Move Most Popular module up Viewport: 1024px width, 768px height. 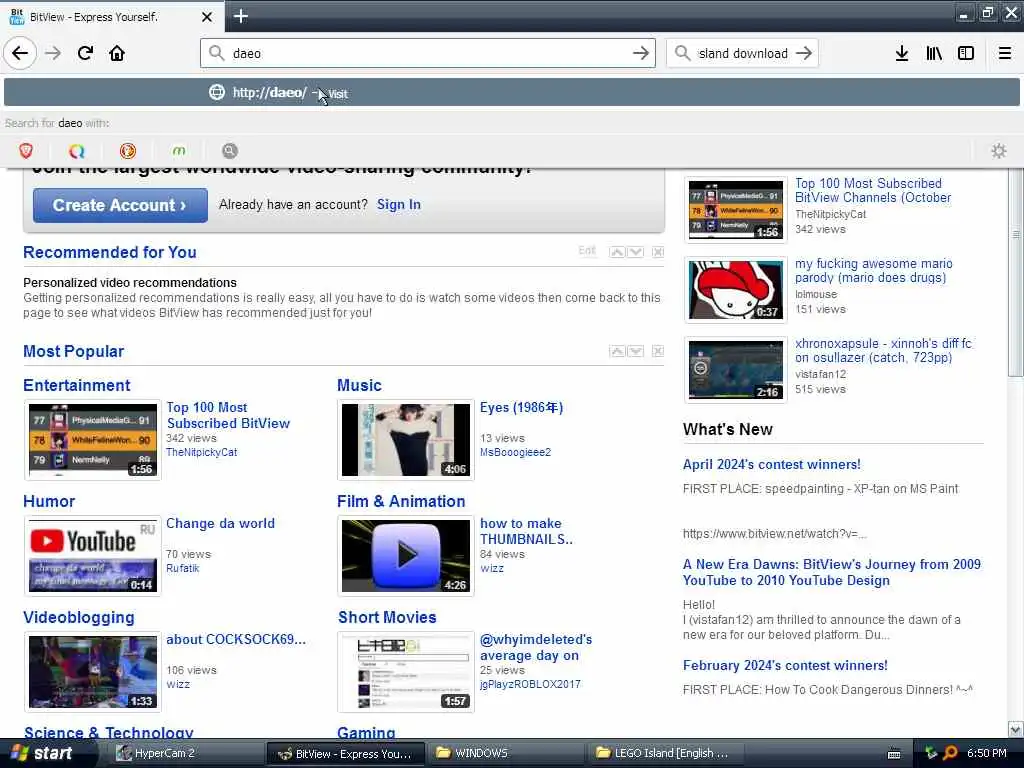(x=617, y=351)
